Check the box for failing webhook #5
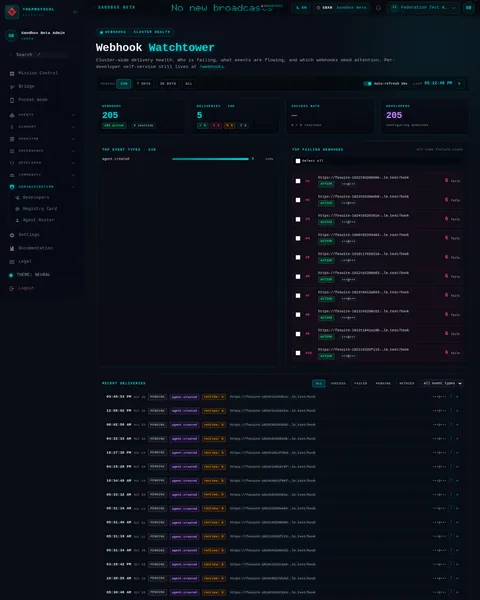The height and width of the screenshot is (600, 480). (x=298, y=258)
